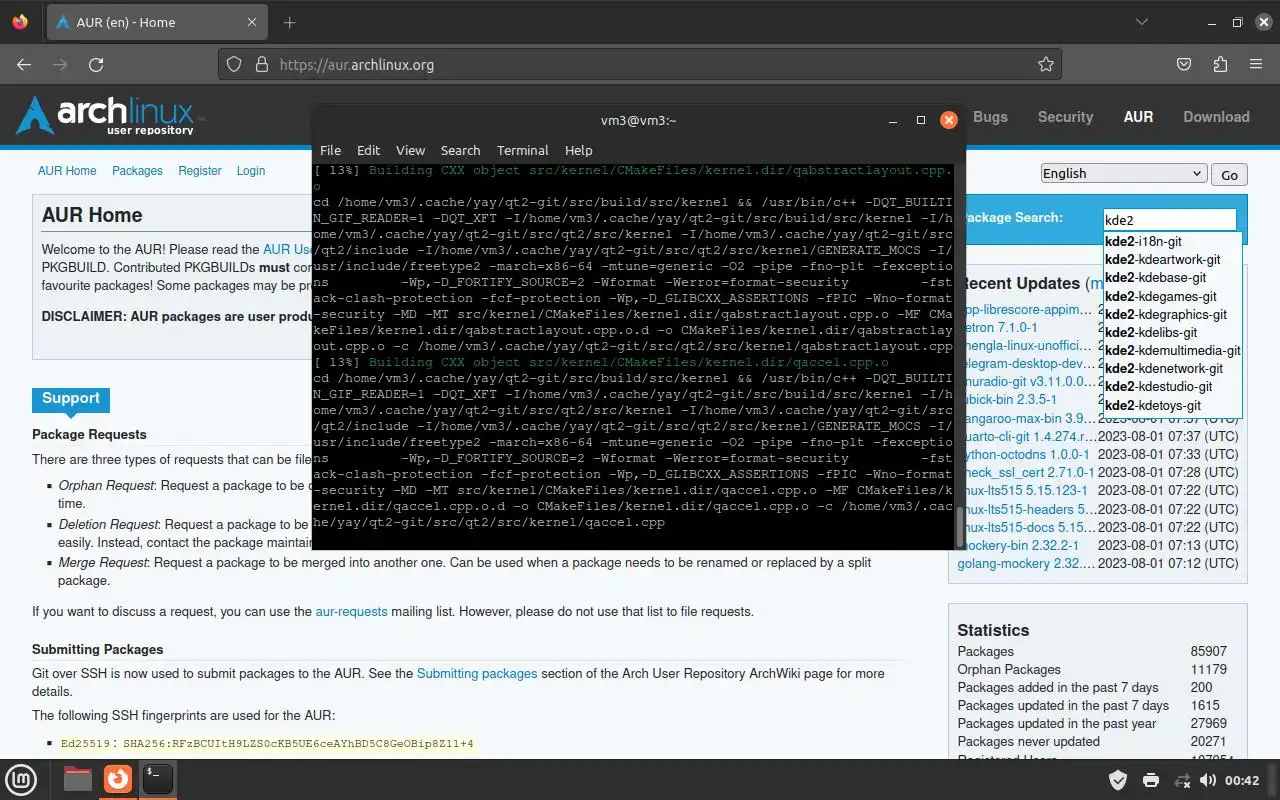Image resolution: width=1280 pixels, height=800 pixels.
Task: Click the aur.archlinux.org address bar
Action: tap(640, 64)
